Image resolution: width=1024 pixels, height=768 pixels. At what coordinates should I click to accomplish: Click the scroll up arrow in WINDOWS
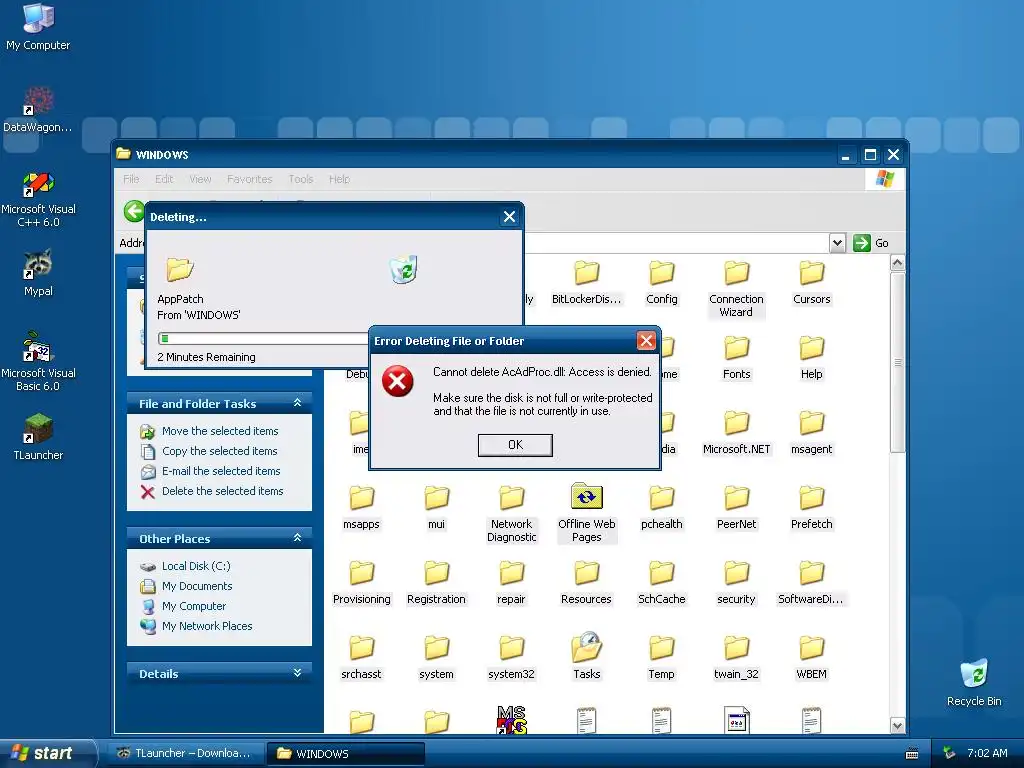pyautogui.click(x=897, y=263)
